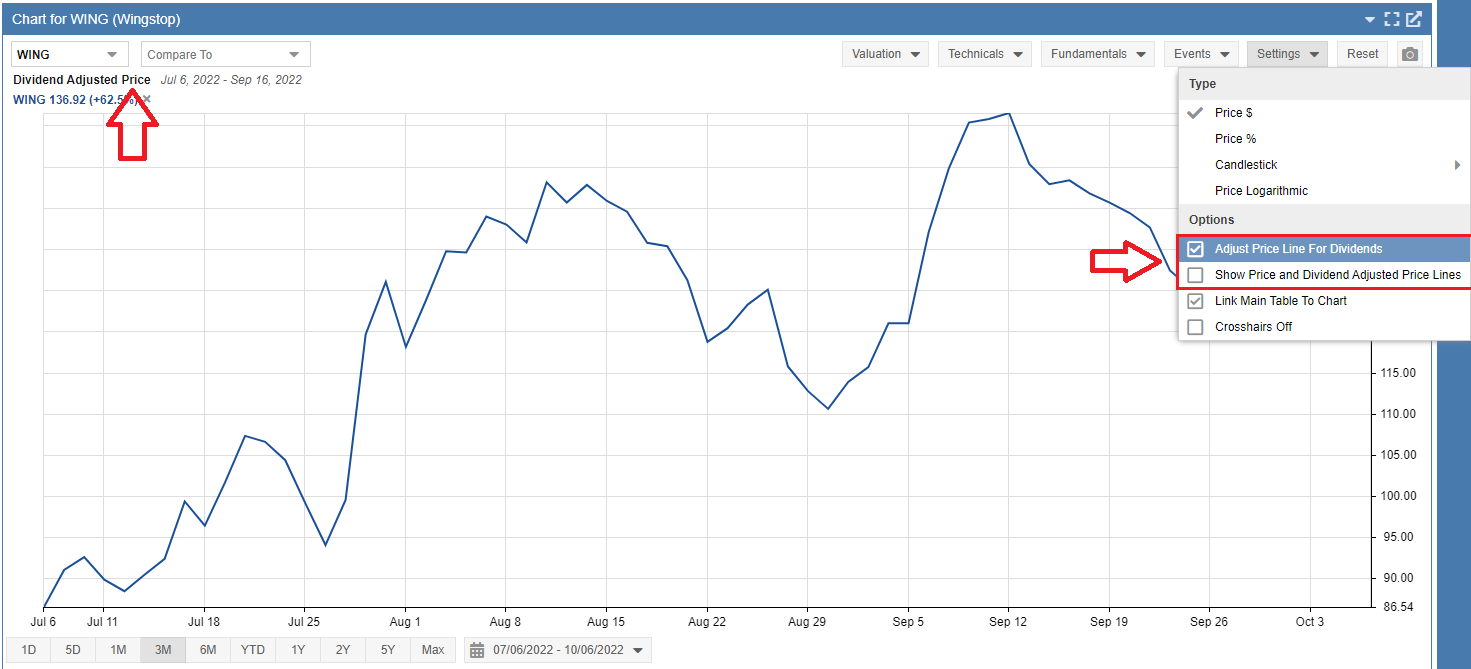Viewport: 1471px width, 669px height.
Task: Click the "Chart for WING (Wingstop)" title
Action: [96, 20]
